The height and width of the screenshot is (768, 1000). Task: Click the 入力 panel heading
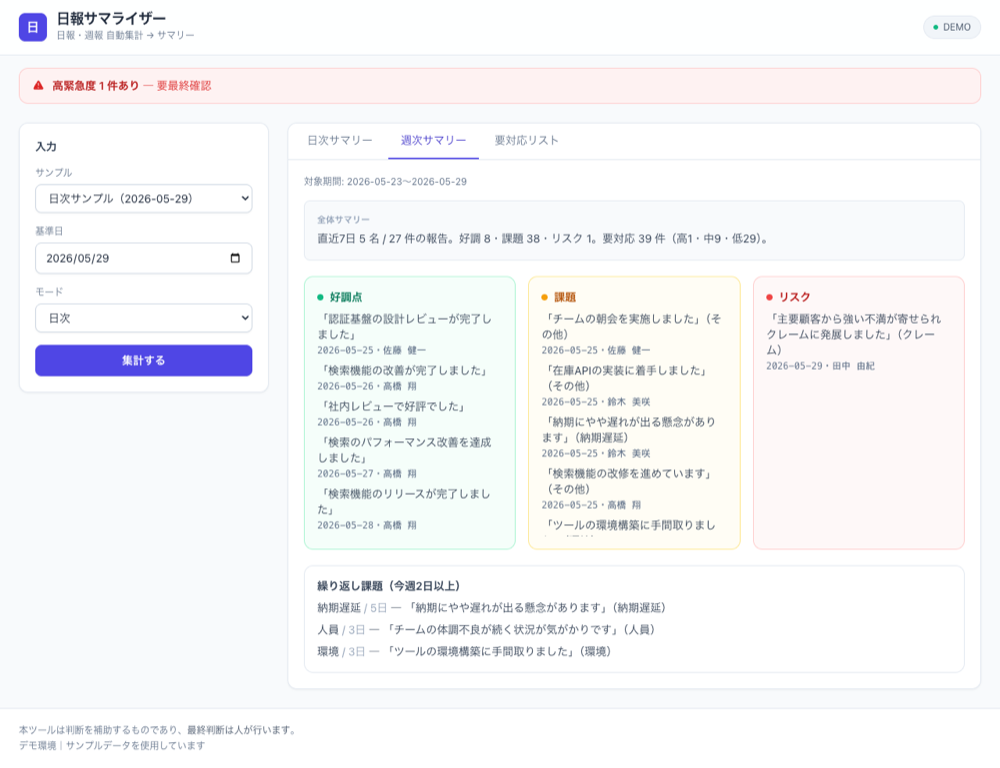coord(46,147)
